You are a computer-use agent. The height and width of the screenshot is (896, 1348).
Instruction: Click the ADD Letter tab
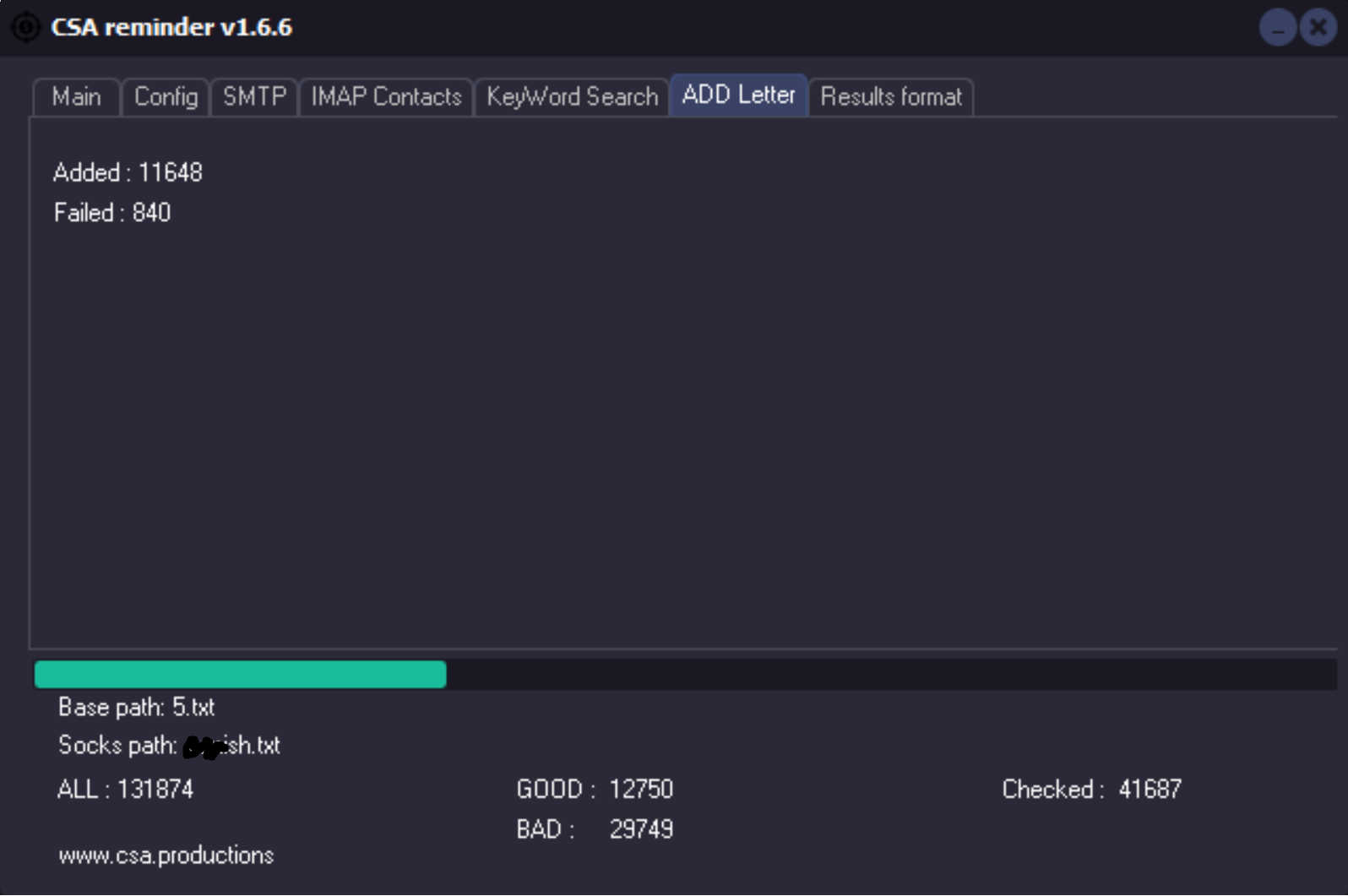point(738,95)
